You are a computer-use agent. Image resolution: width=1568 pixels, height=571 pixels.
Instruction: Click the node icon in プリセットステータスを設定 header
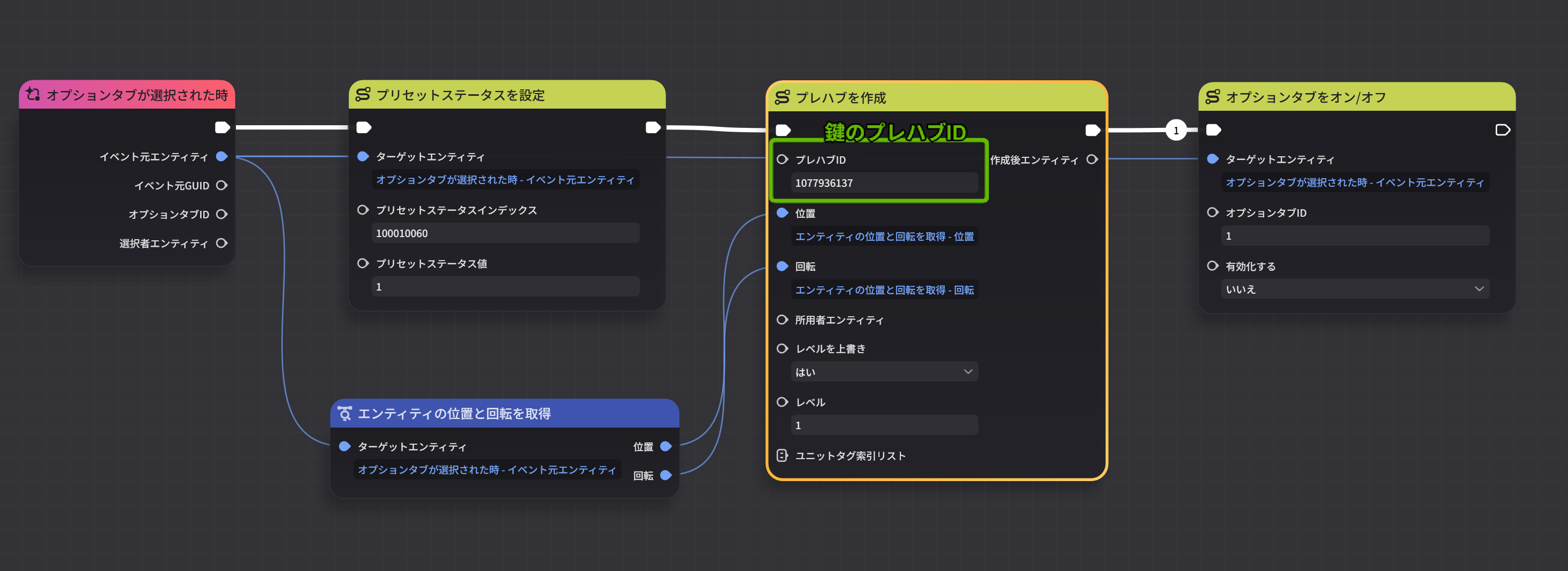[x=363, y=95]
